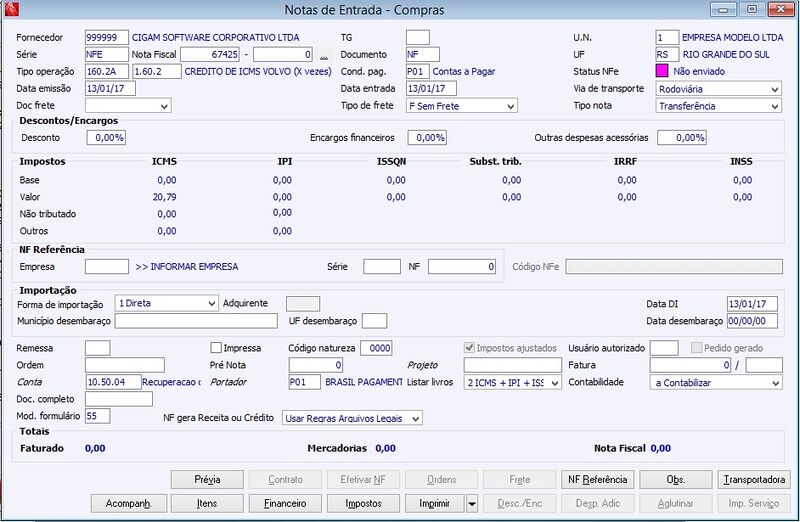Open the Listar livros dropdown
Screen dimensions: 800x522
point(512,382)
